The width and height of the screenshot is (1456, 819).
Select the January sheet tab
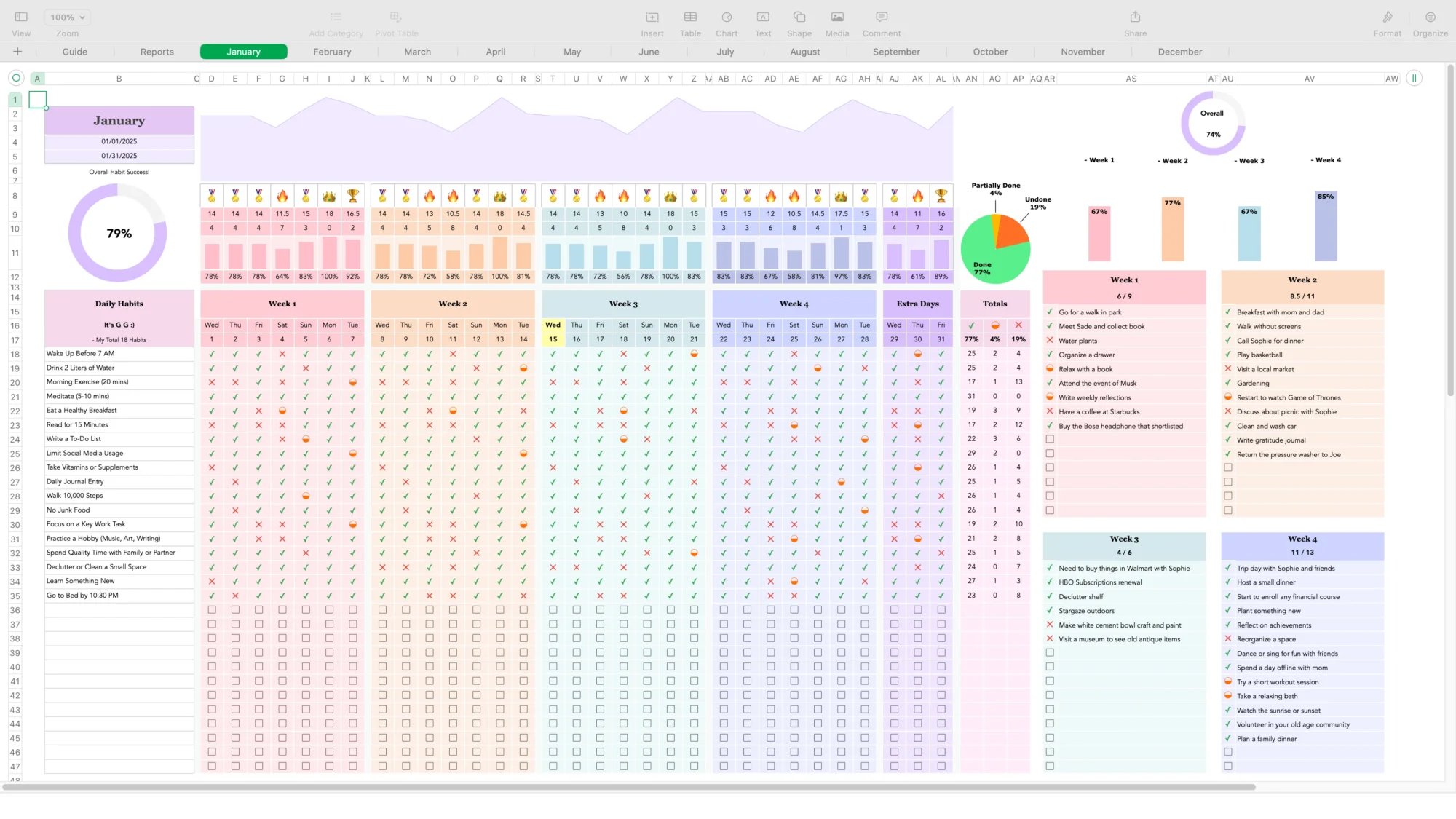[x=244, y=52]
